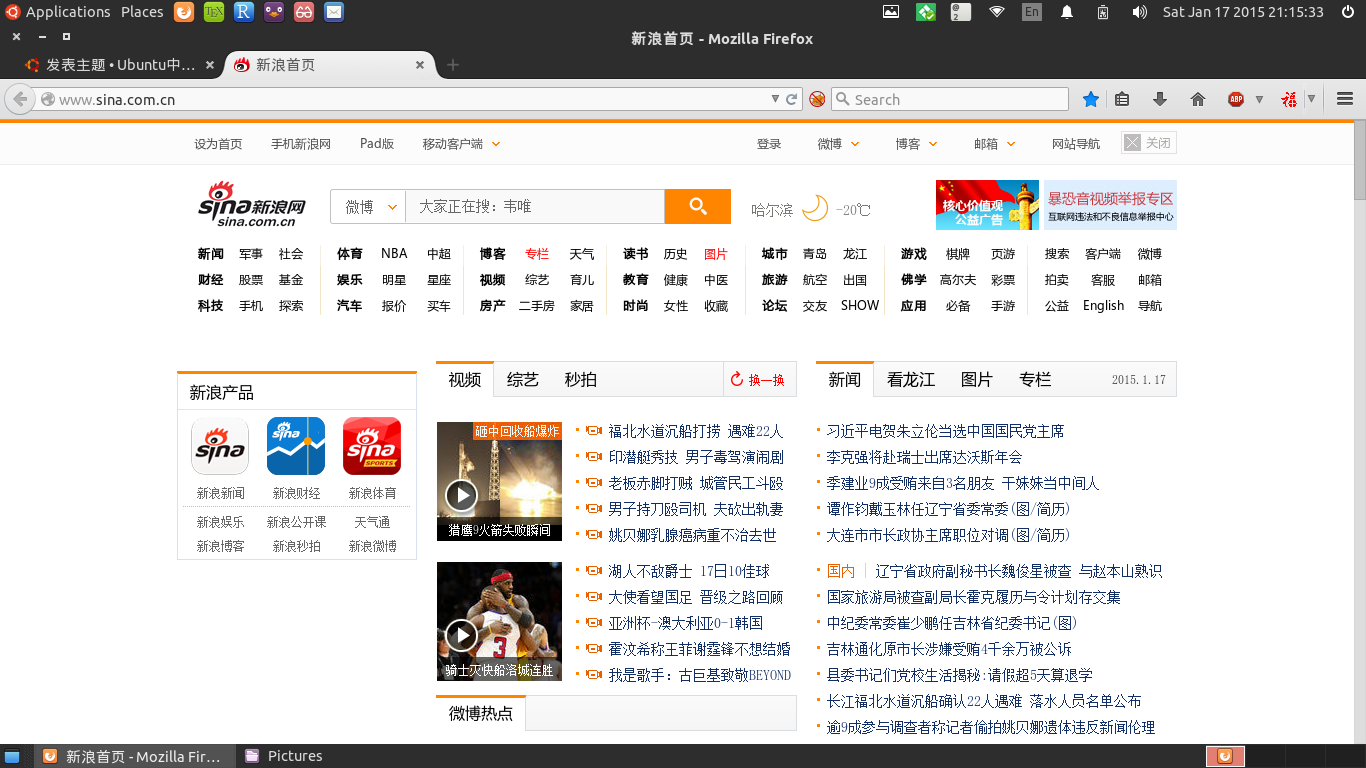The width and height of the screenshot is (1366, 768).
Task: Play the basketball game video thumbnail
Action: [499, 621]
